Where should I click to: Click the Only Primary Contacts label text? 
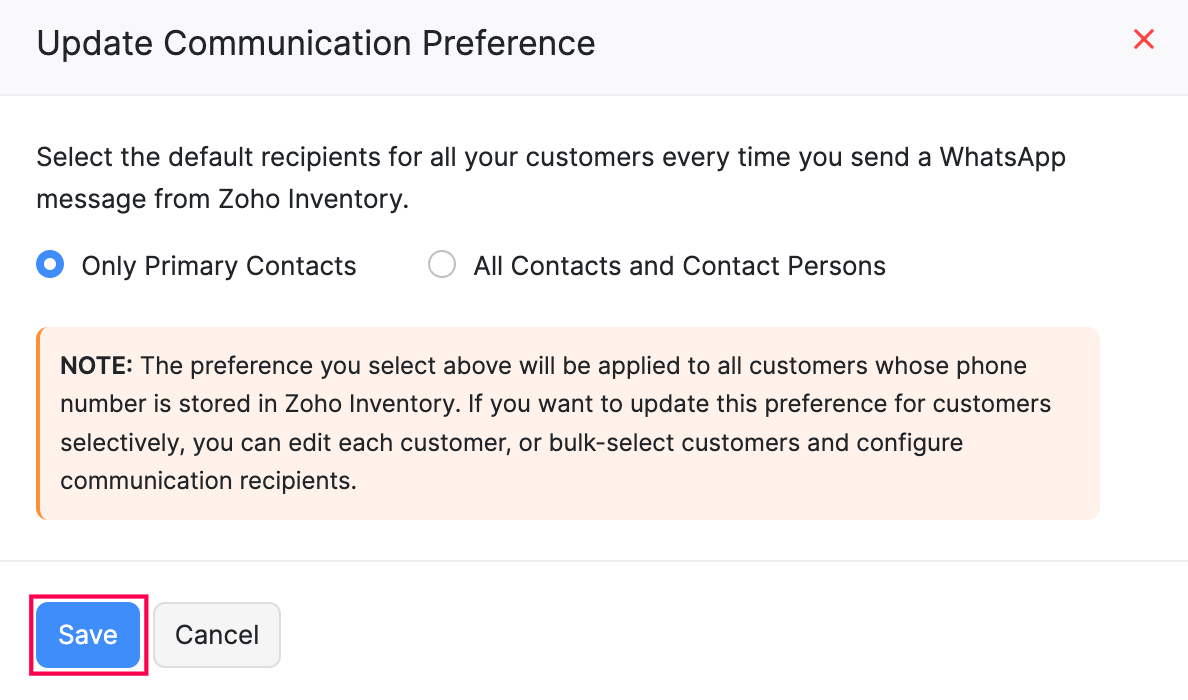pos(219,265)
